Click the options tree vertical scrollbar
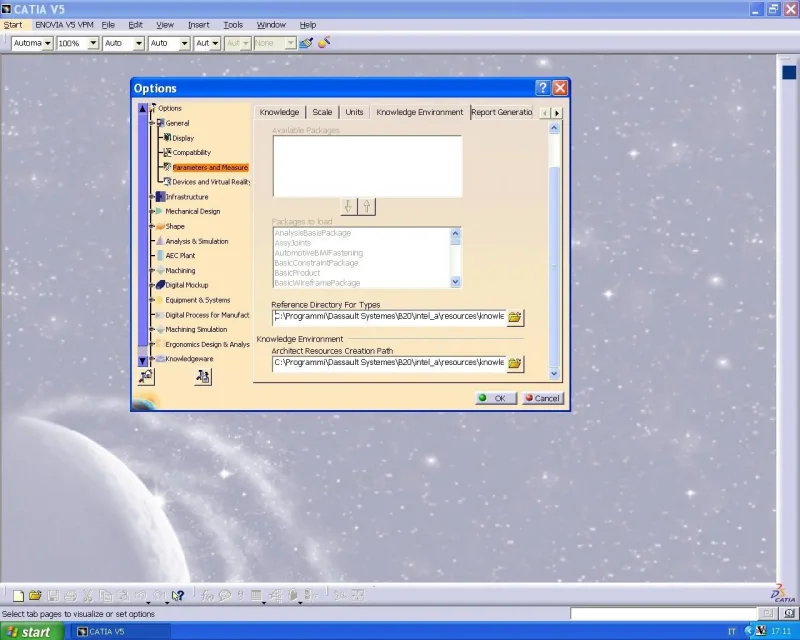This screenshot has width=800, height=640. click(143, 235)
